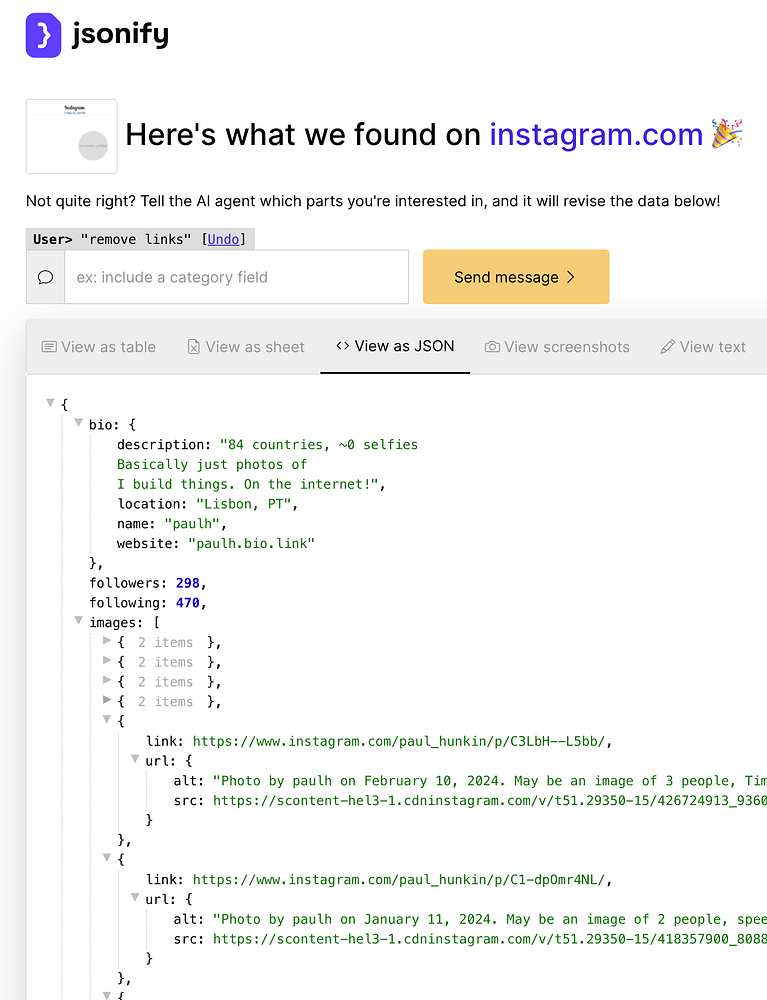Screen dimensions: 767x1000
Task: Click the spreadsheet icon in View as sheet
Action: pos(194,347)
